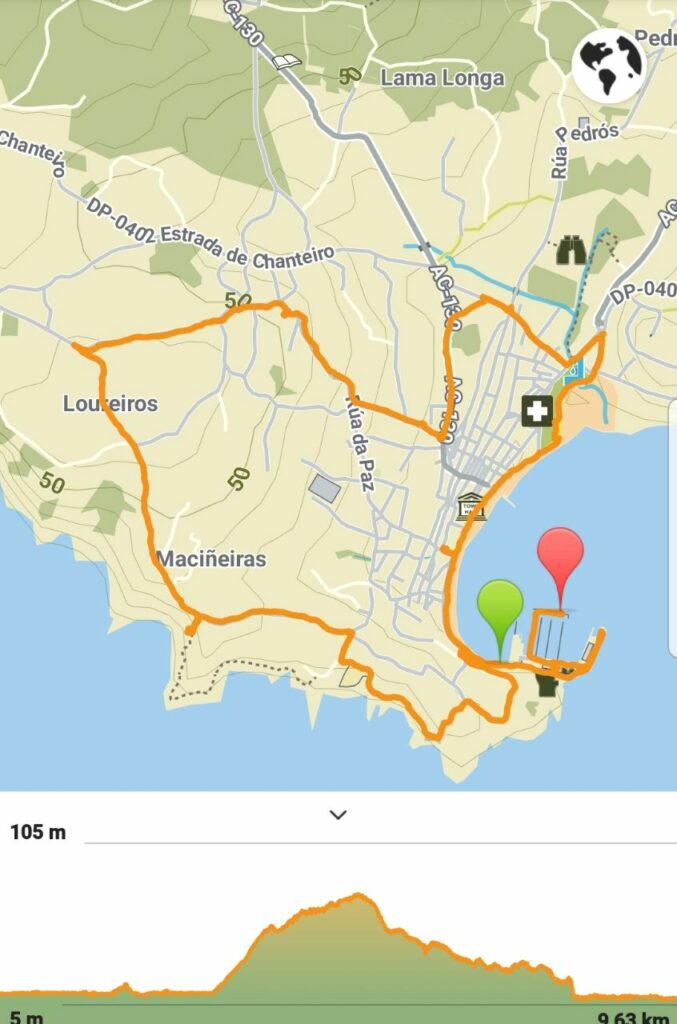
Task: Tap the Estrada de Chanteiro road label
Action: (247, 246)
